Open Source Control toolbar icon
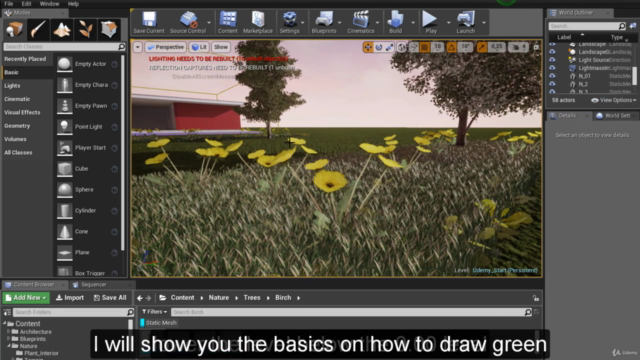Viewport: 640px width, 360px height. [x=188, y=22]
